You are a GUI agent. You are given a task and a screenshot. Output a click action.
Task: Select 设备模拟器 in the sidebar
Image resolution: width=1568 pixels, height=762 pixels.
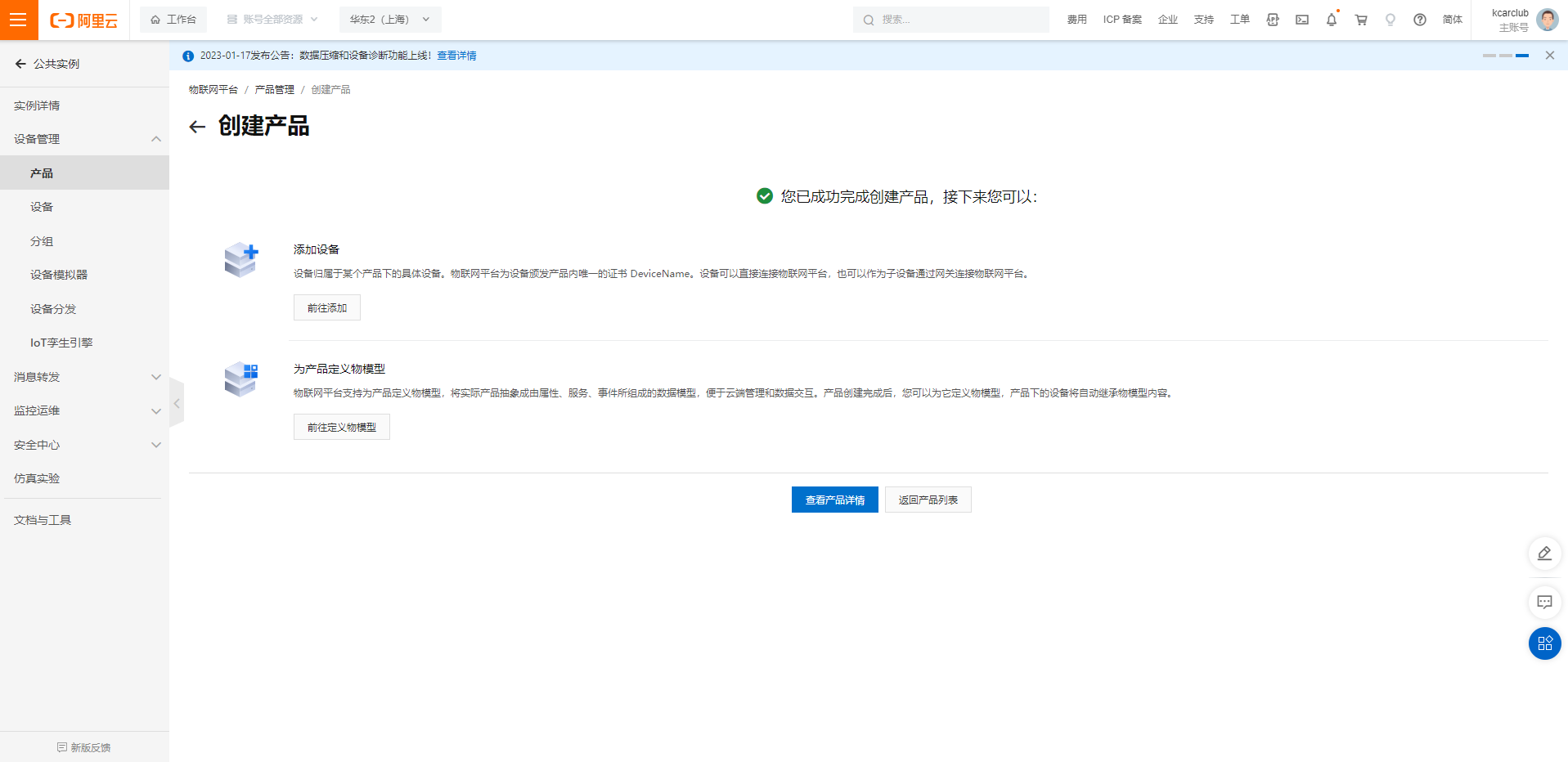coord(59,275)
